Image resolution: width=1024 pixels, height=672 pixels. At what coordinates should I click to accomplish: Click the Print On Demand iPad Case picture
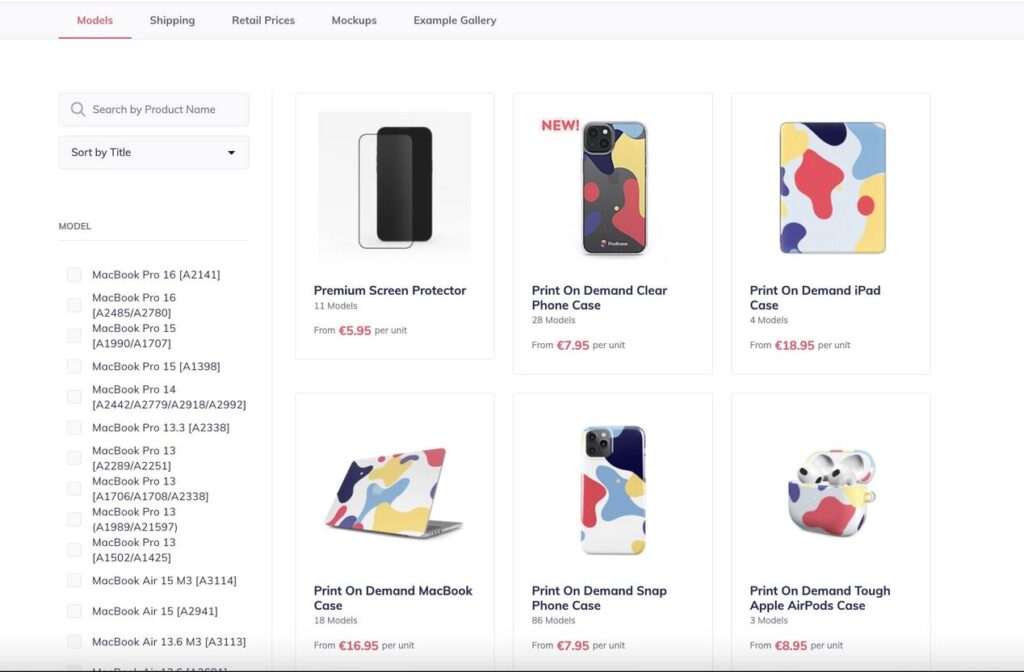coord(830,185)
